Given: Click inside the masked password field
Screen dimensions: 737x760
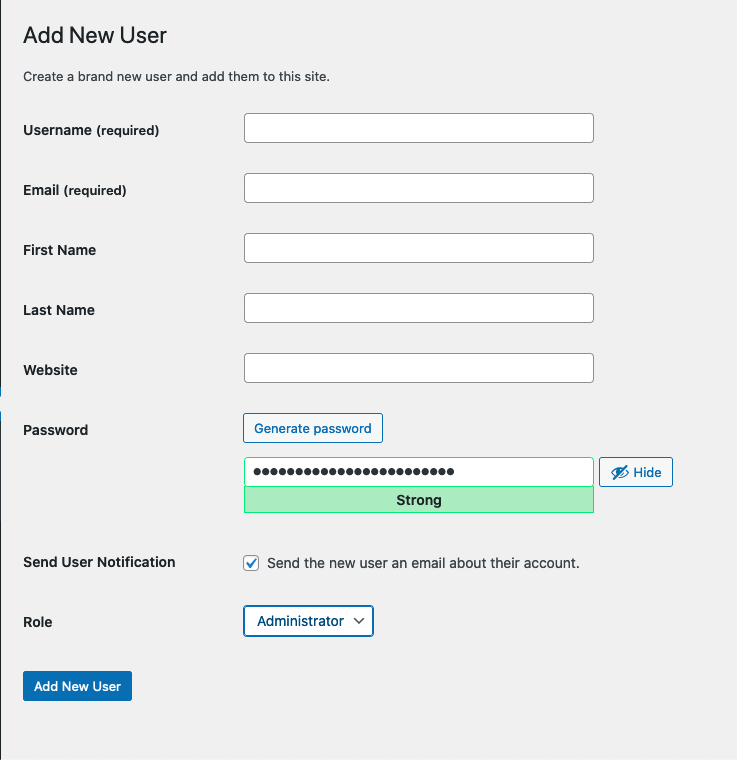Looking at the screenshot, I should pyautogui.click(x=419, y=472).
